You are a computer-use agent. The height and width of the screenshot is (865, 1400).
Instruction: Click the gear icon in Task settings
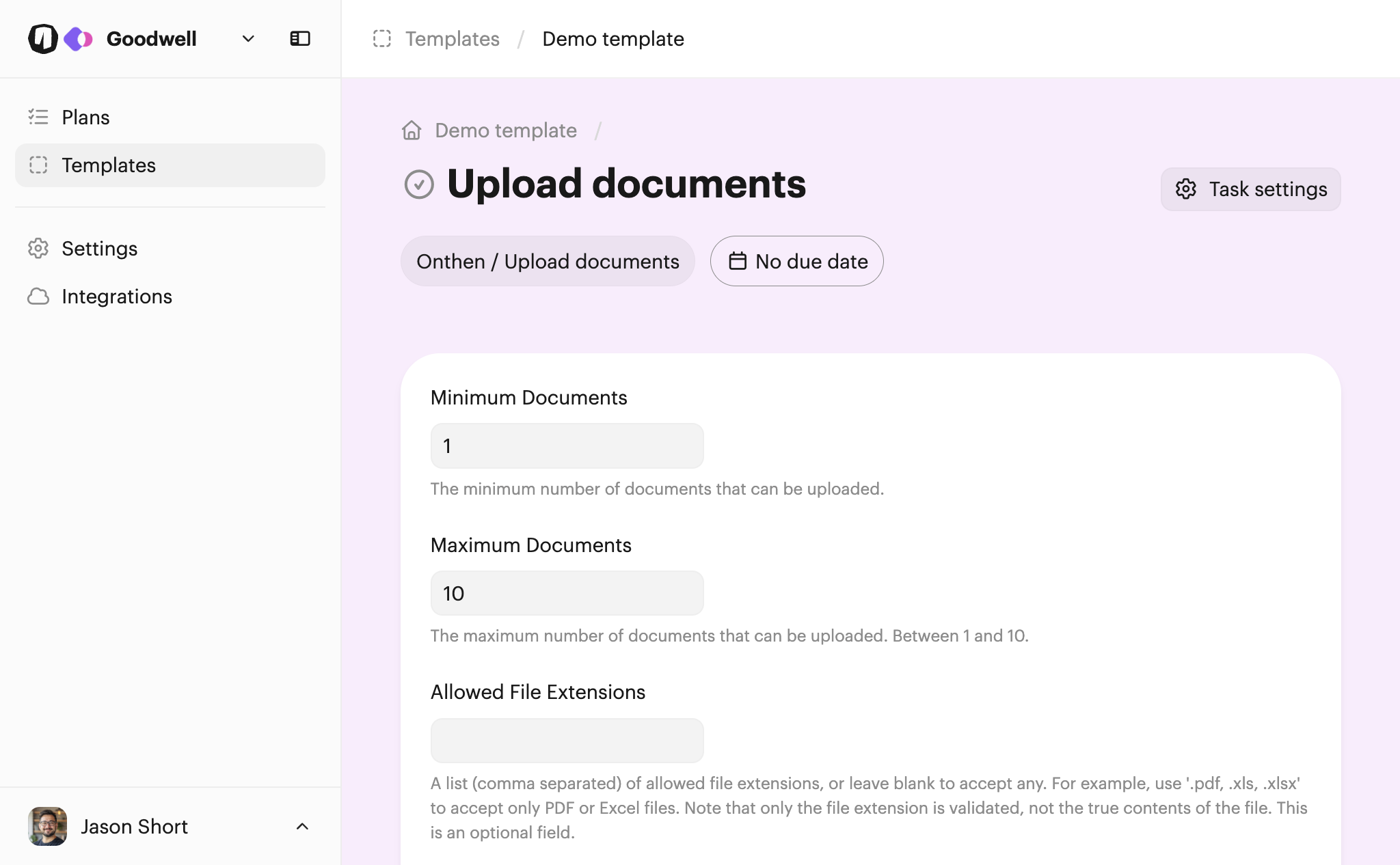click(x=1186, y=189)
